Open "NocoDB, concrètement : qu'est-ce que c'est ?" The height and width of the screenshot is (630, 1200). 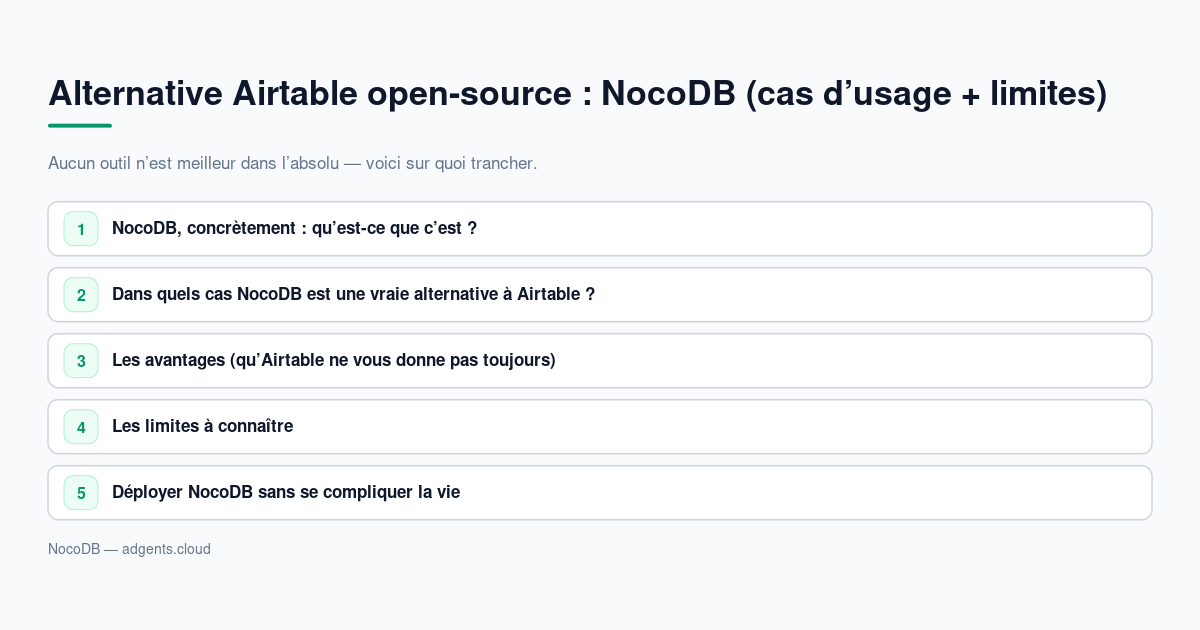(x=600, y=229)
